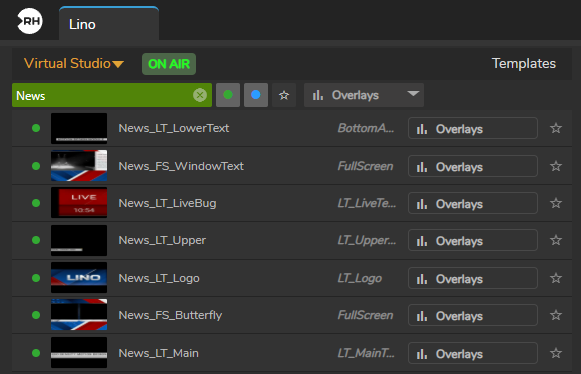Switch to the Lino tab
Viewport: 581px width, 374px height.
point(109,23)
